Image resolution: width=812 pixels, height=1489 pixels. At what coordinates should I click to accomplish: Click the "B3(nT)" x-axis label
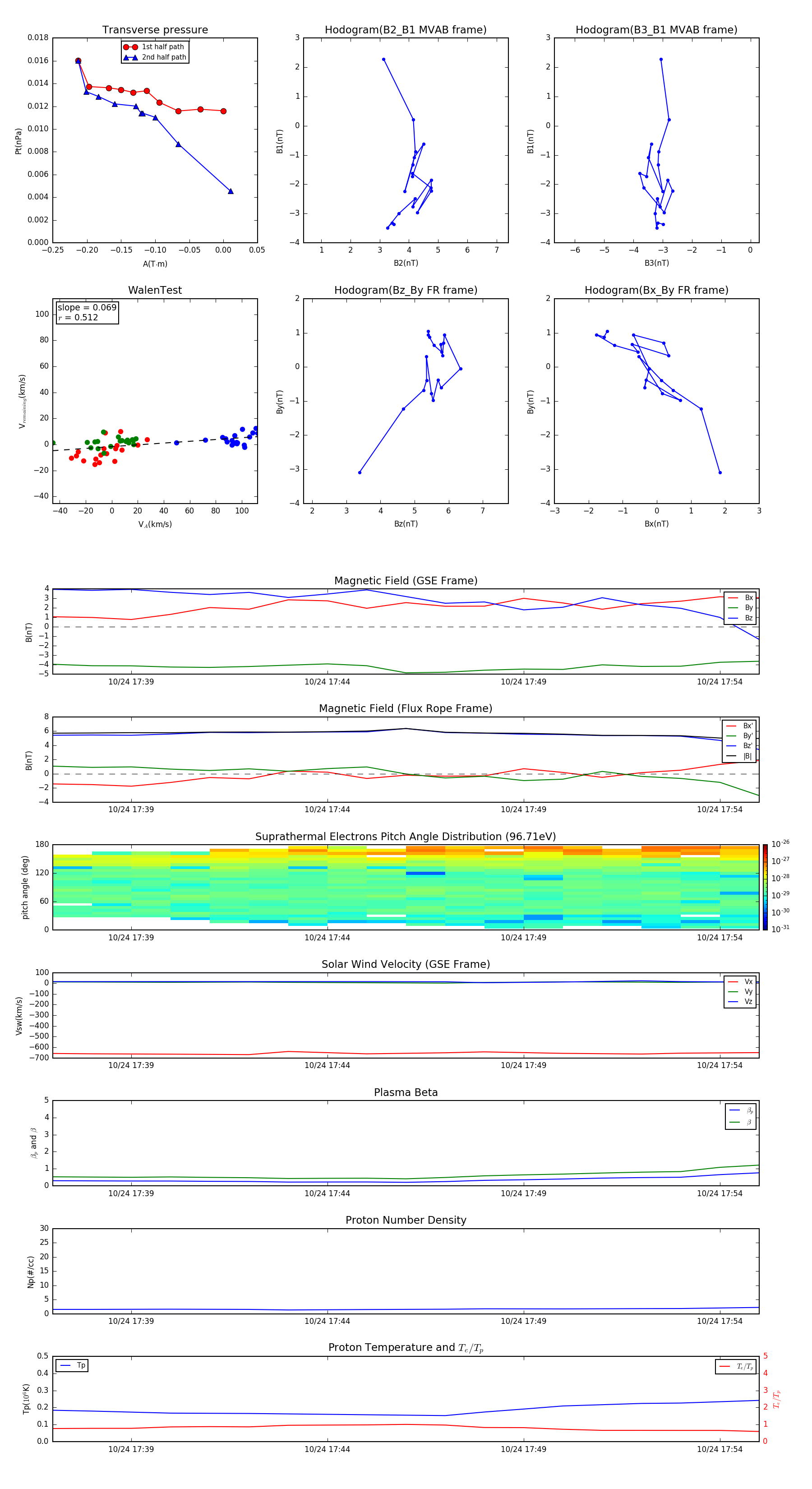click(x=656, y=263)
